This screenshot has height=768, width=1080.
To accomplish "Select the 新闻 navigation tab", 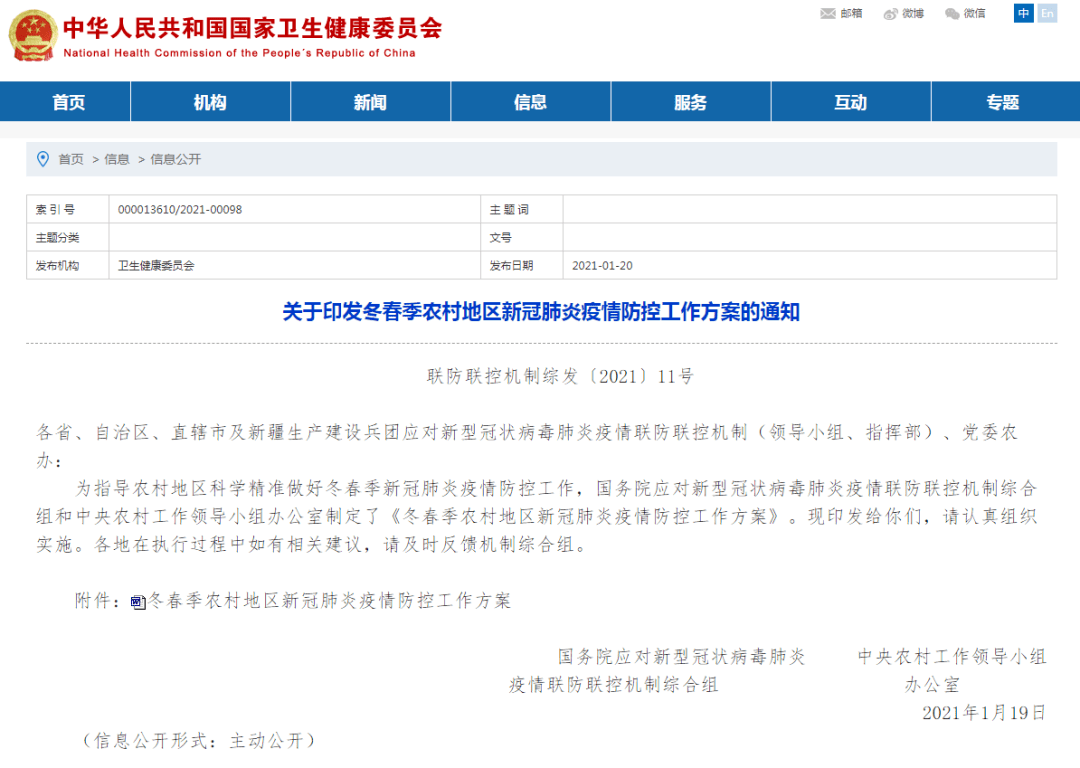I will (x=370, y=101).
